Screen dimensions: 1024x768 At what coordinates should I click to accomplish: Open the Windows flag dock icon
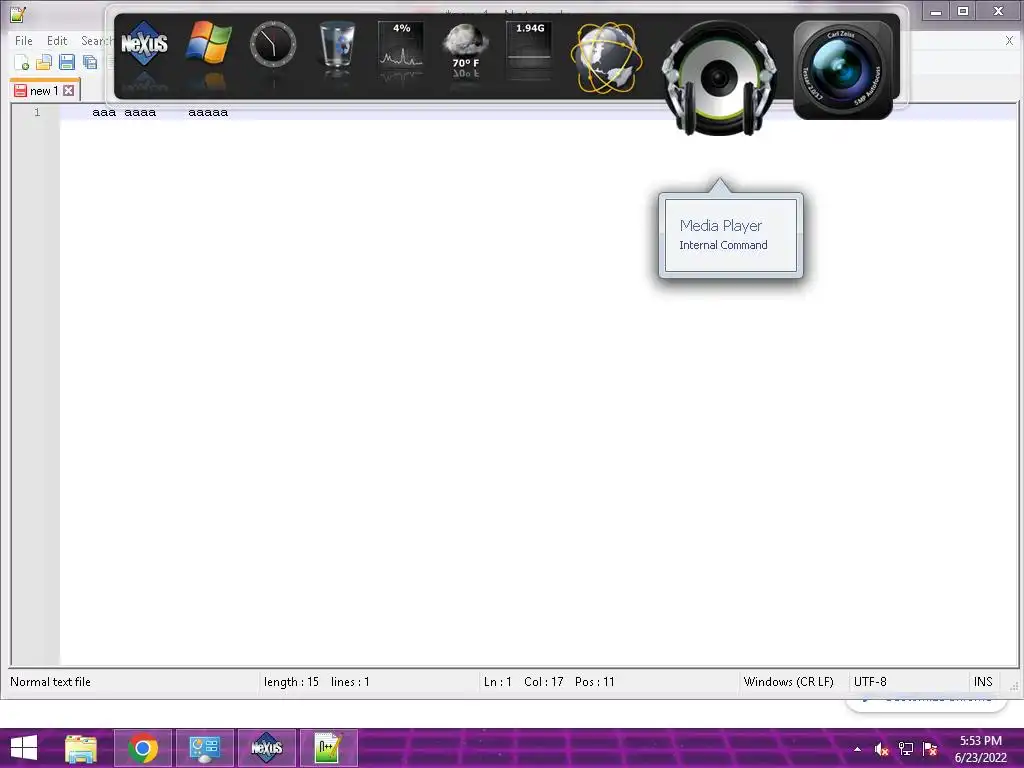coord(208,43)
